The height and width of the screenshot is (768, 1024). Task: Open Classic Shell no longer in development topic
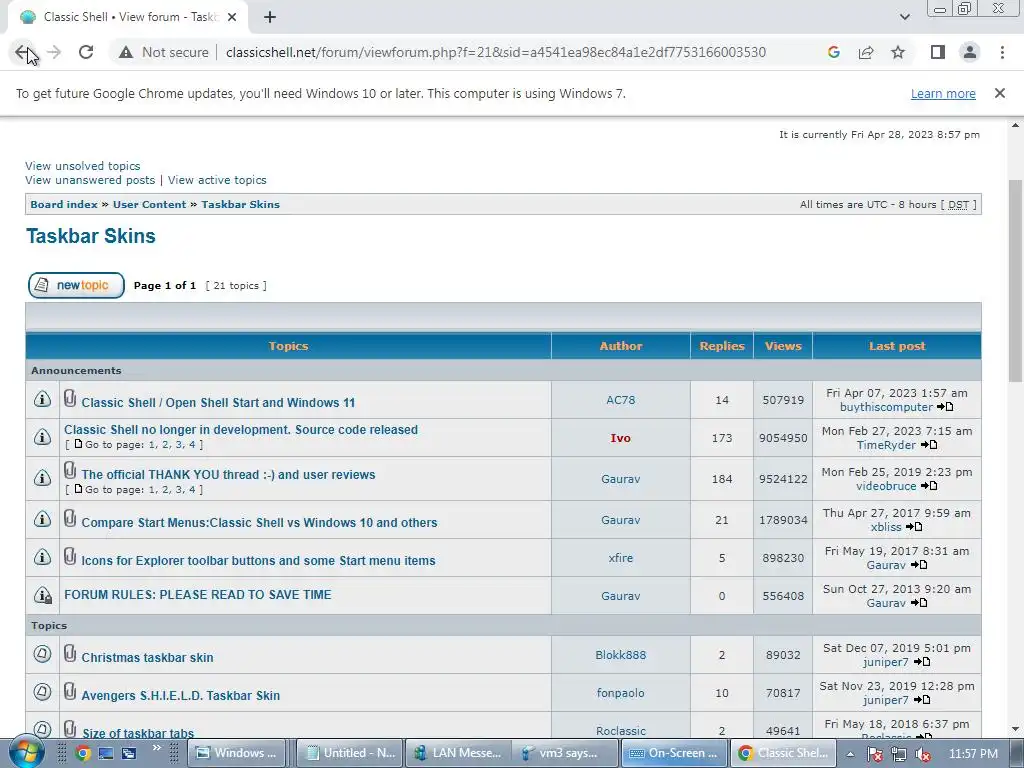point(241,430)
